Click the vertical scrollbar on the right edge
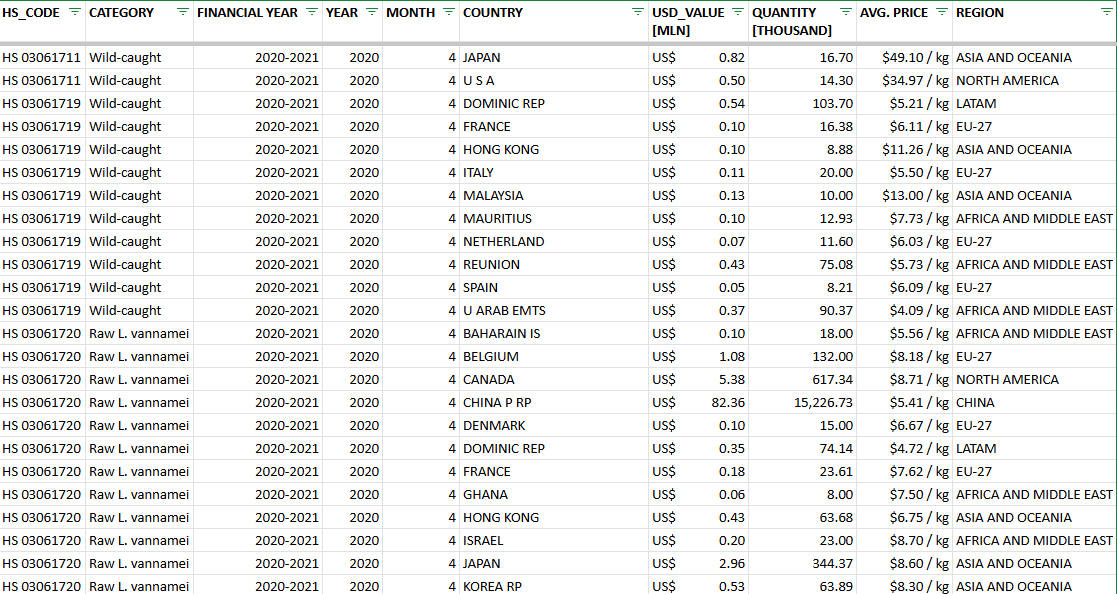The height and width of the screenshot is (594, 1117). (1114, 300)
